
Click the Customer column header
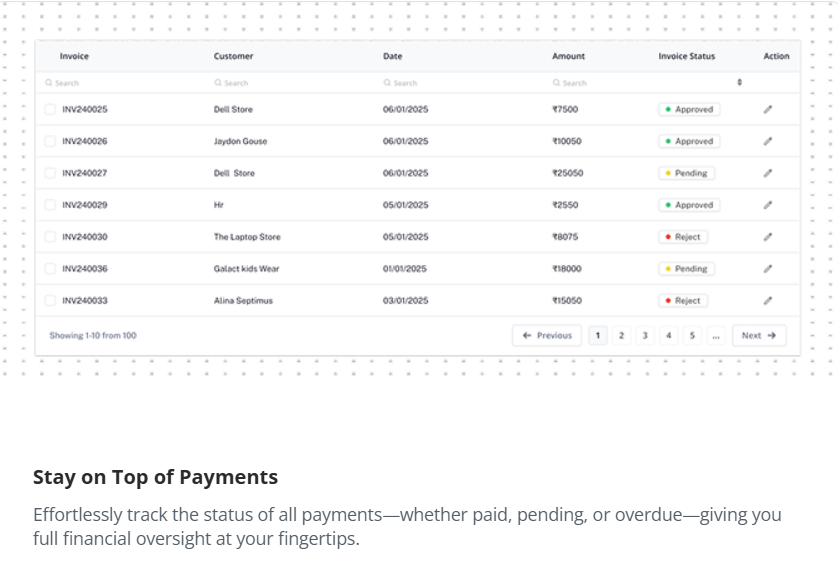tap(234, 56)
